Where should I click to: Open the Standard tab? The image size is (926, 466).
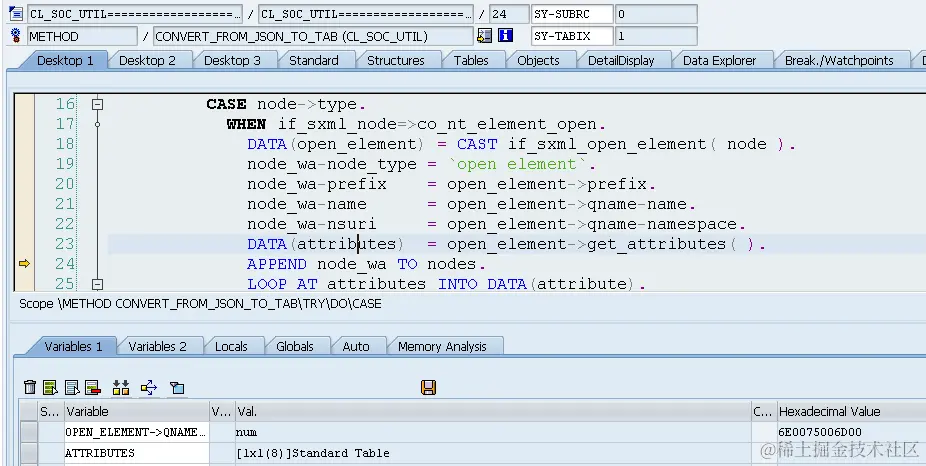tap(314, 60)
